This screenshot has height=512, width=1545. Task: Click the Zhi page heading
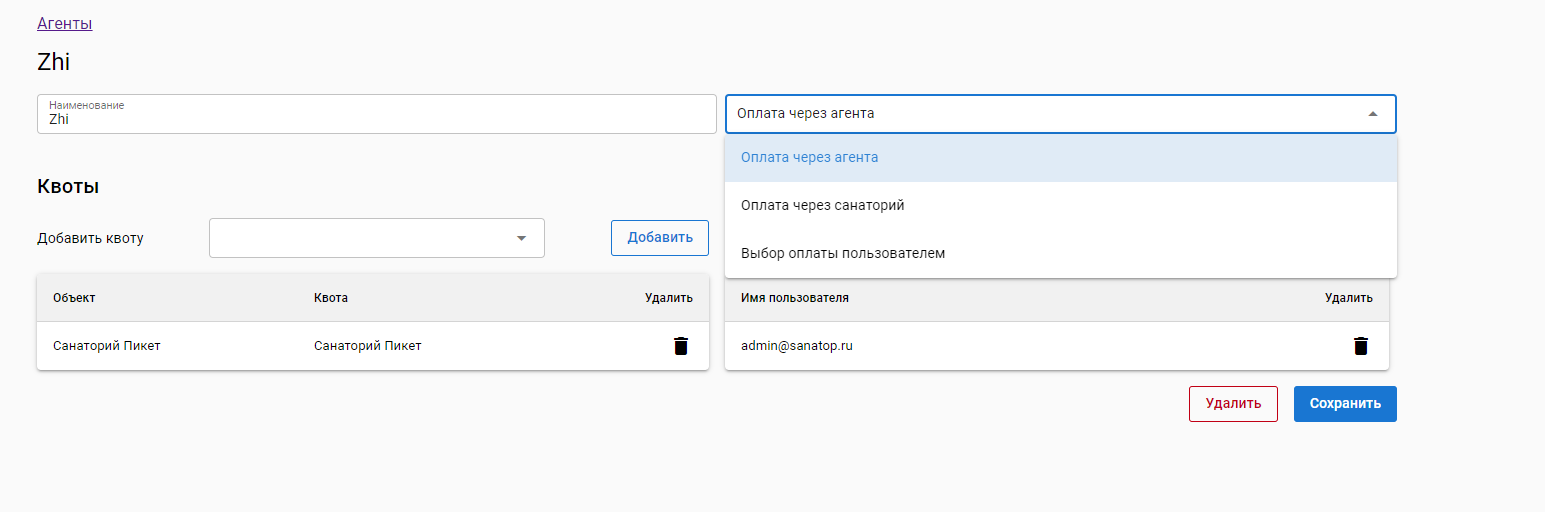point(54,62)
